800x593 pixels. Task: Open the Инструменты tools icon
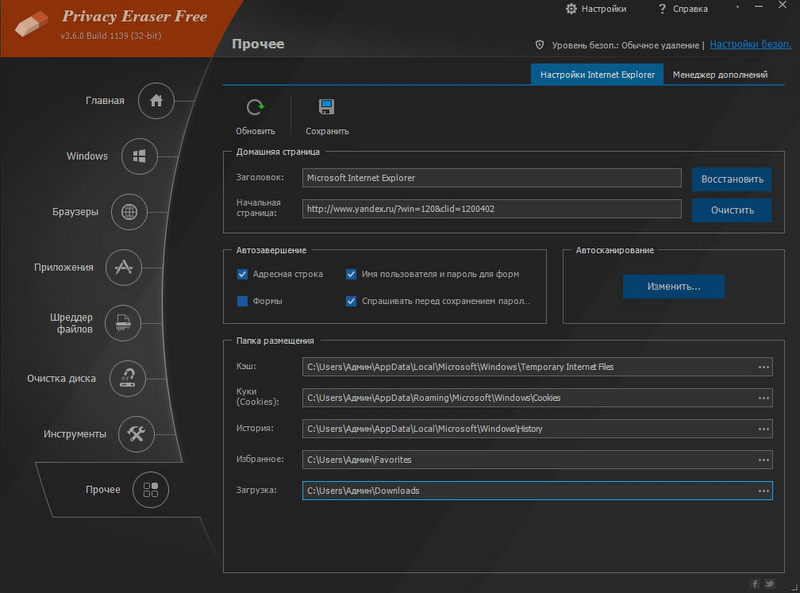(x=136, y=434)
